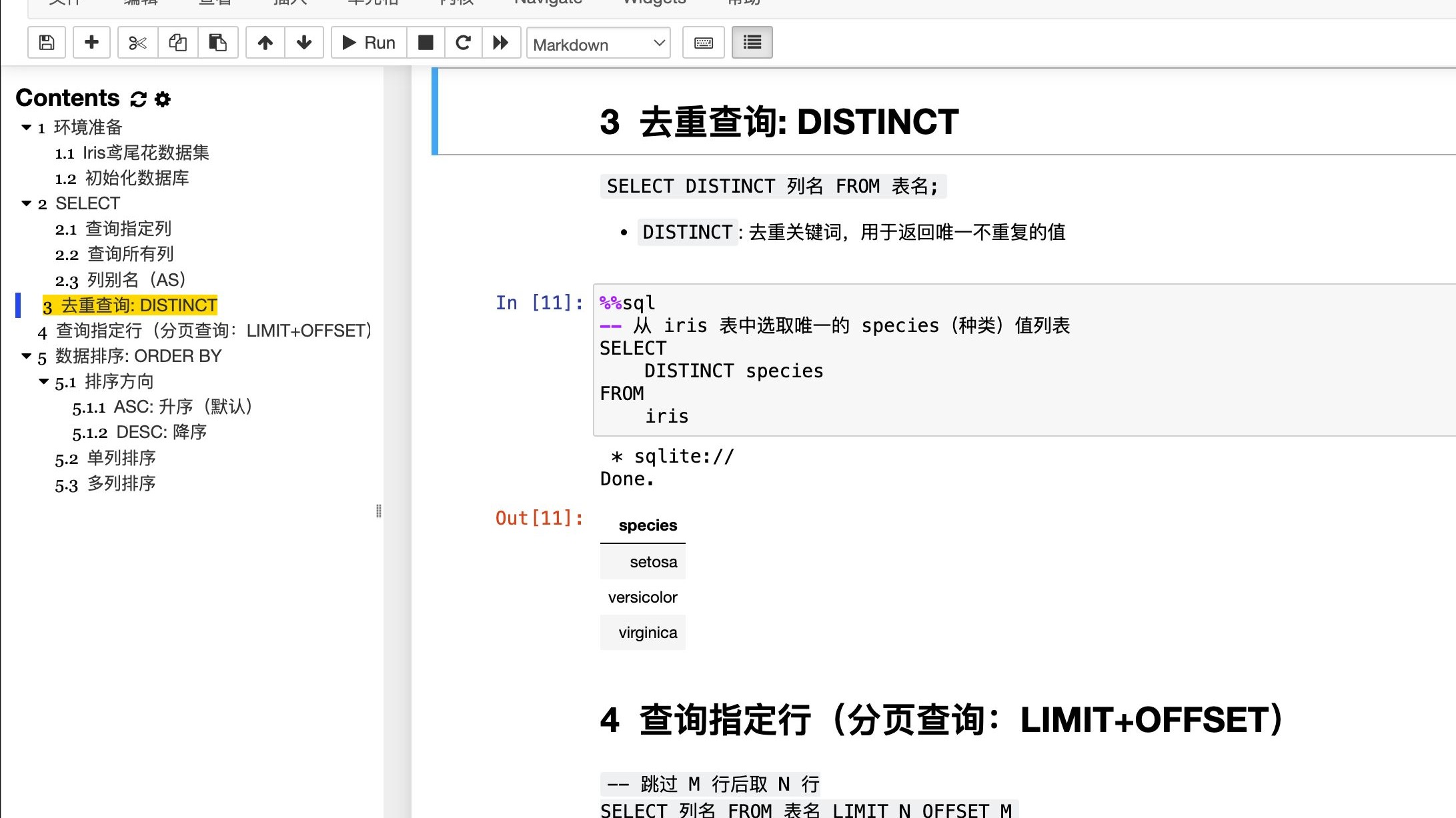Click the species column header in output
Screen dimensions: 1456x818
648,525
